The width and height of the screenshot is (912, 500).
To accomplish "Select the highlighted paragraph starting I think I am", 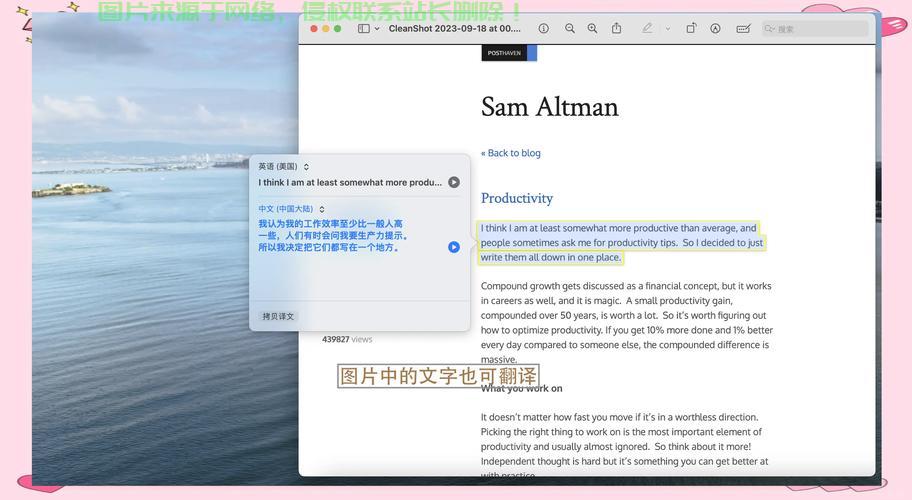I will [622, 242].
